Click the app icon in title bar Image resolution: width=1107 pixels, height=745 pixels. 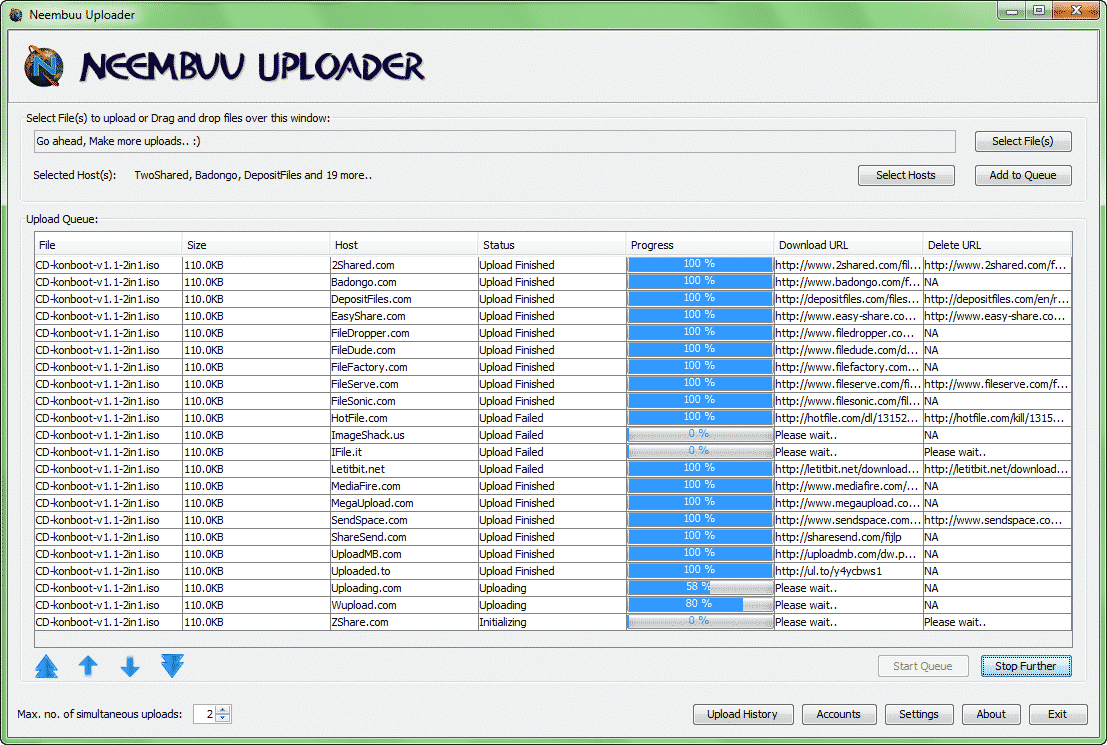[x=15, y=15]
